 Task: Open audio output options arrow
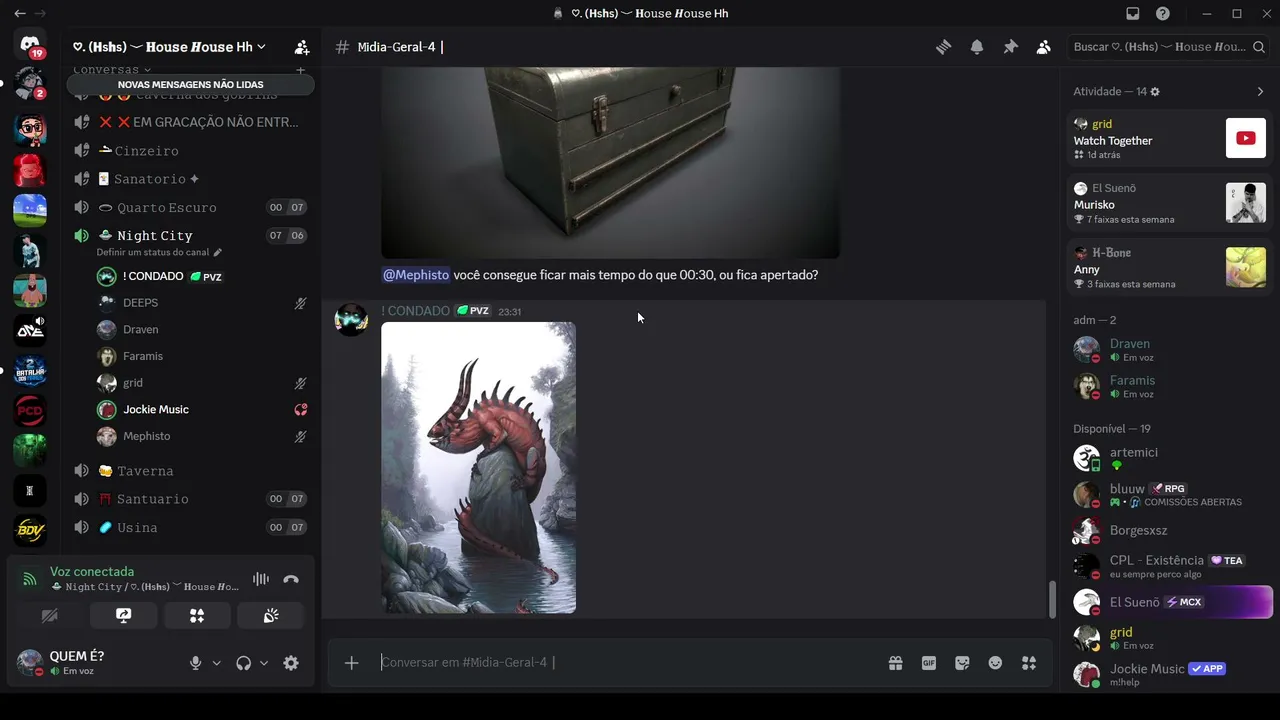[264, 663]
